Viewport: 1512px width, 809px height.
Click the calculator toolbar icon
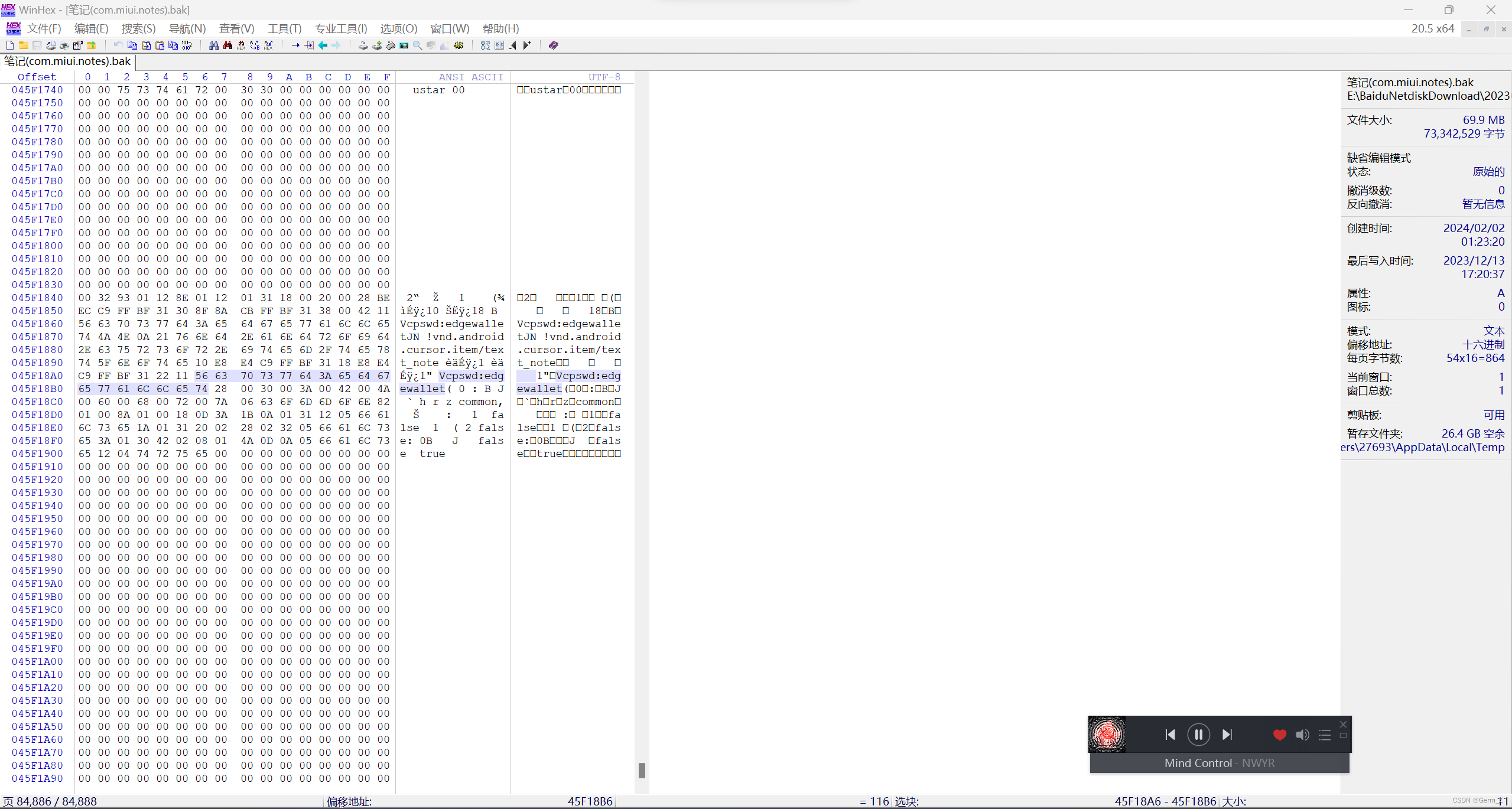point(404,45)
